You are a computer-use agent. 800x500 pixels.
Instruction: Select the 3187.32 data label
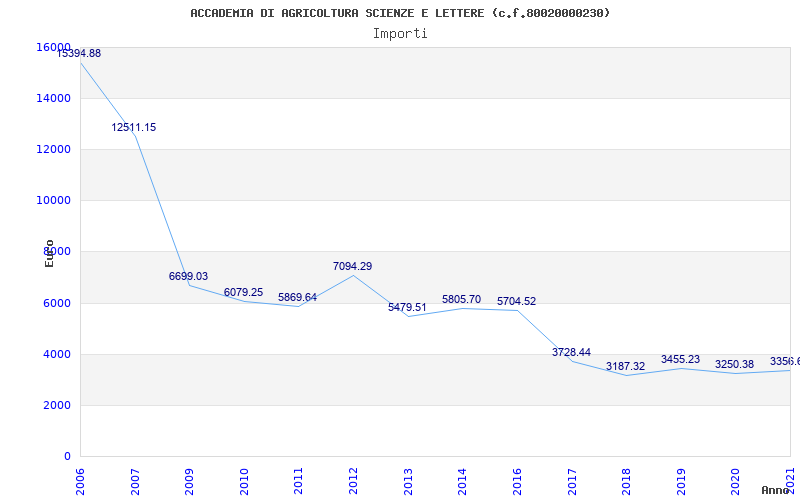626,366
